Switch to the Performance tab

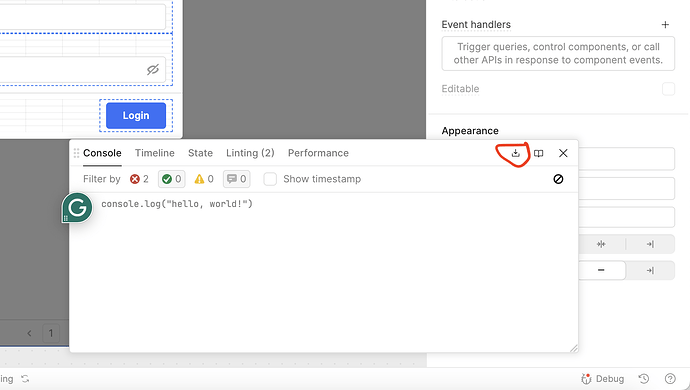pos(318,153)
